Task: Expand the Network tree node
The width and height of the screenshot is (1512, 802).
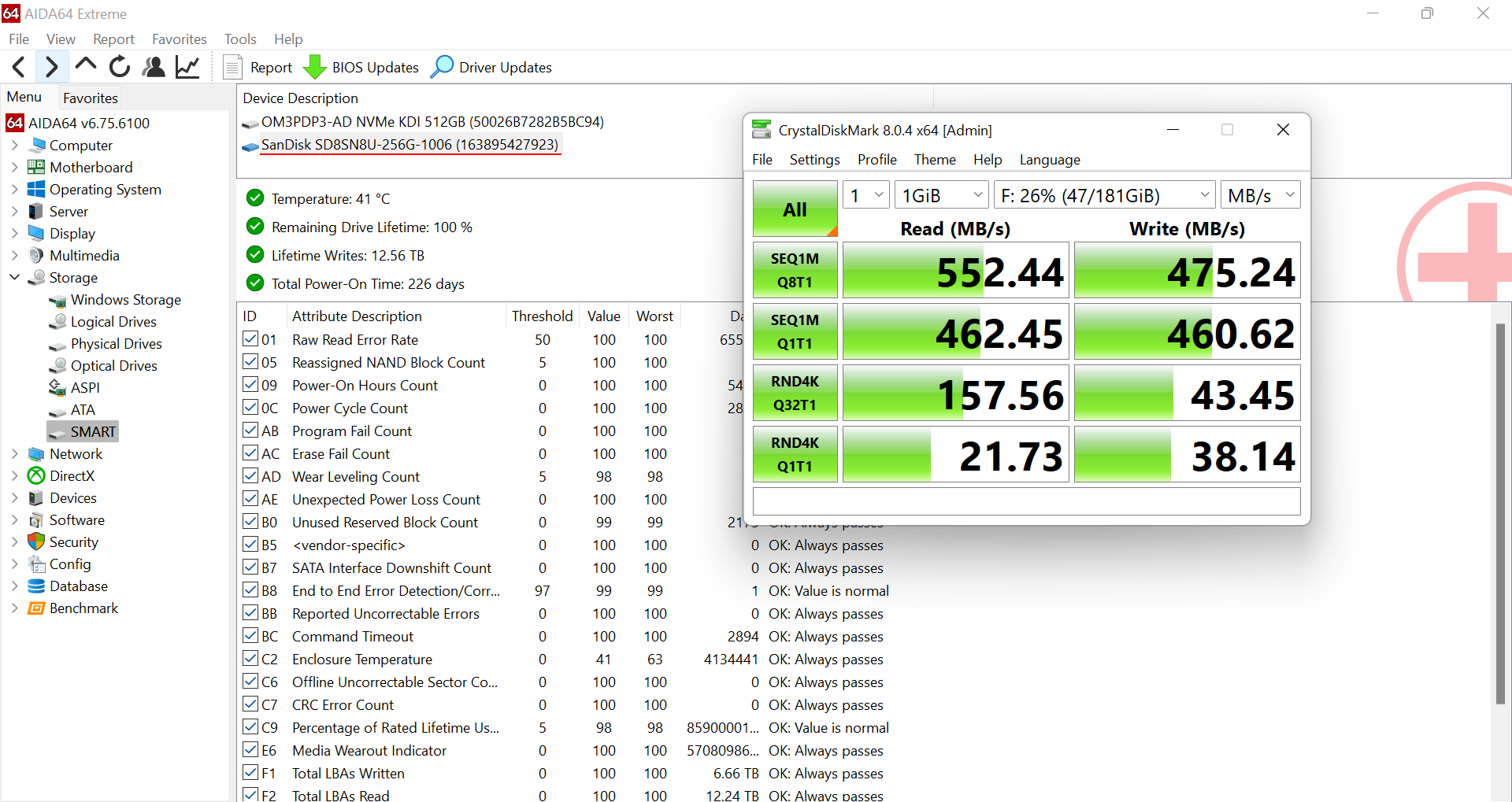Action: click(x=14, y=454)
